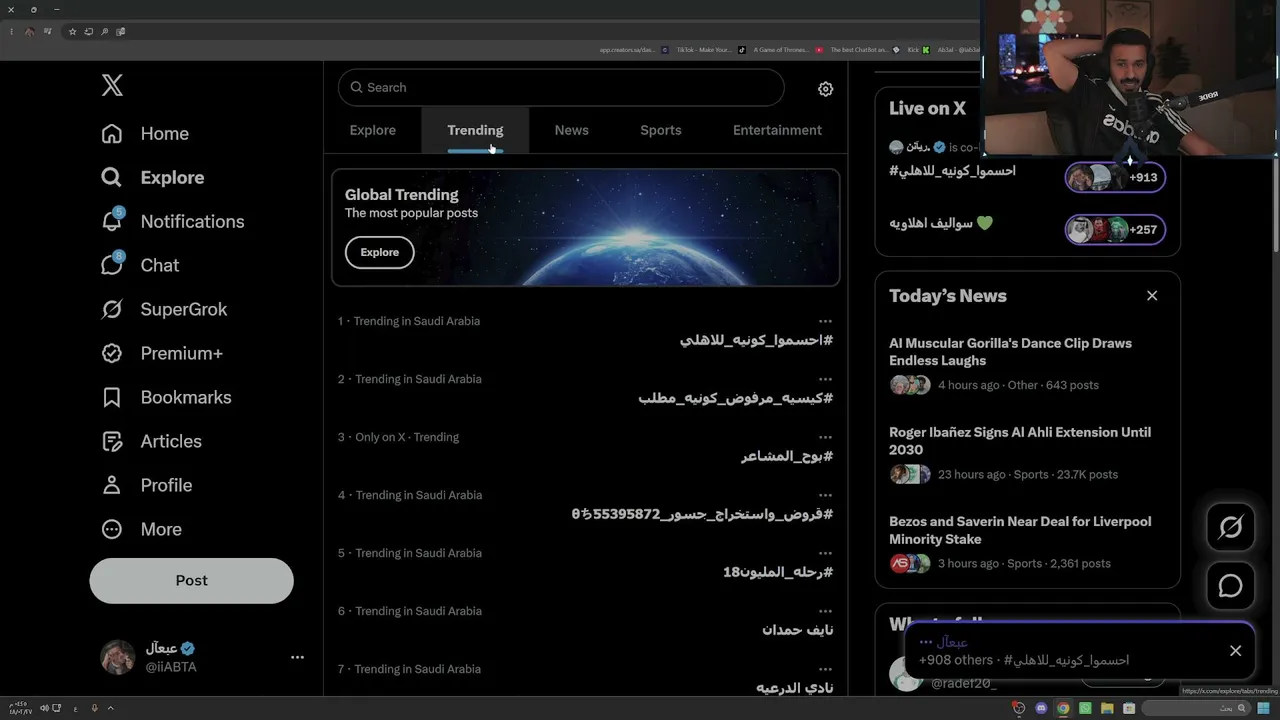Open Chat from the left sidebar

click(140, 265)
